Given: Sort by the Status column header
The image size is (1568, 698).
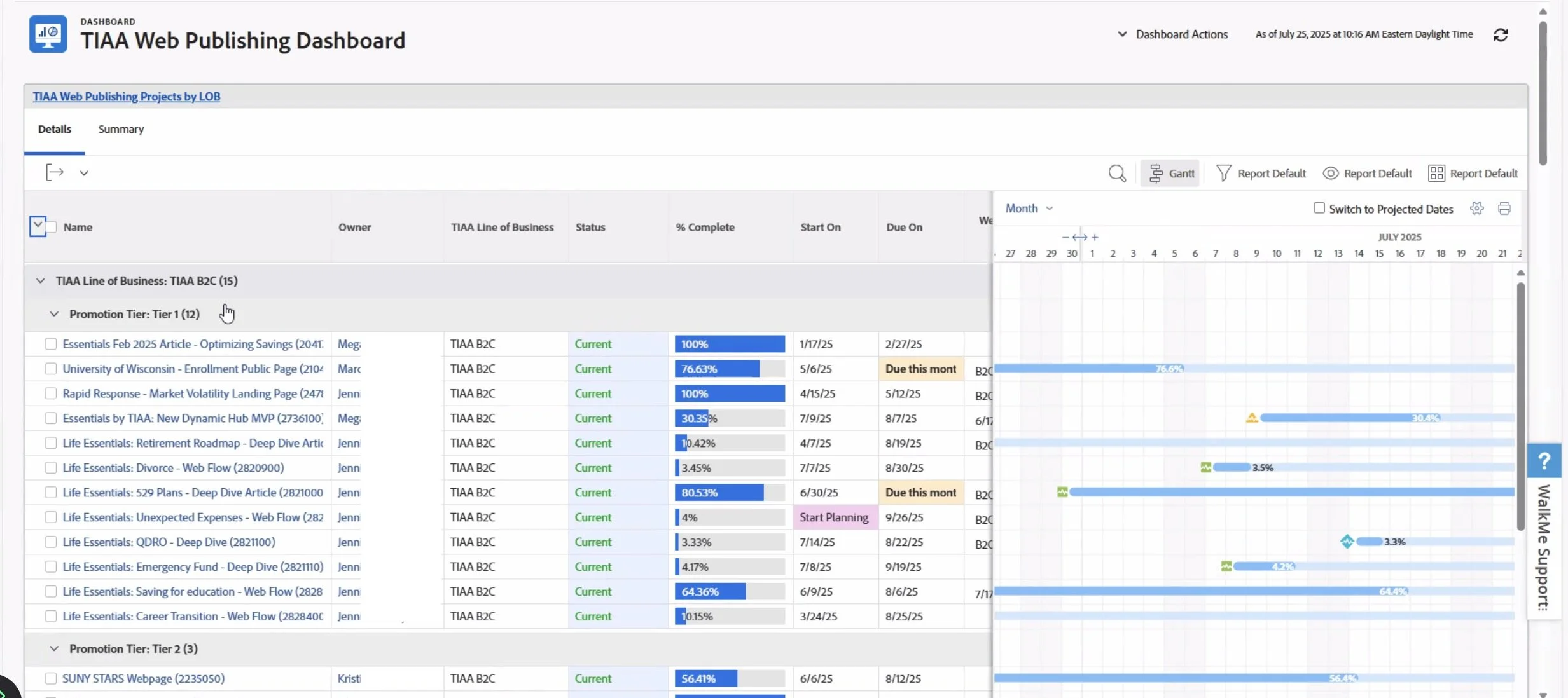Looking at the screenshot, I should (590, 227).
